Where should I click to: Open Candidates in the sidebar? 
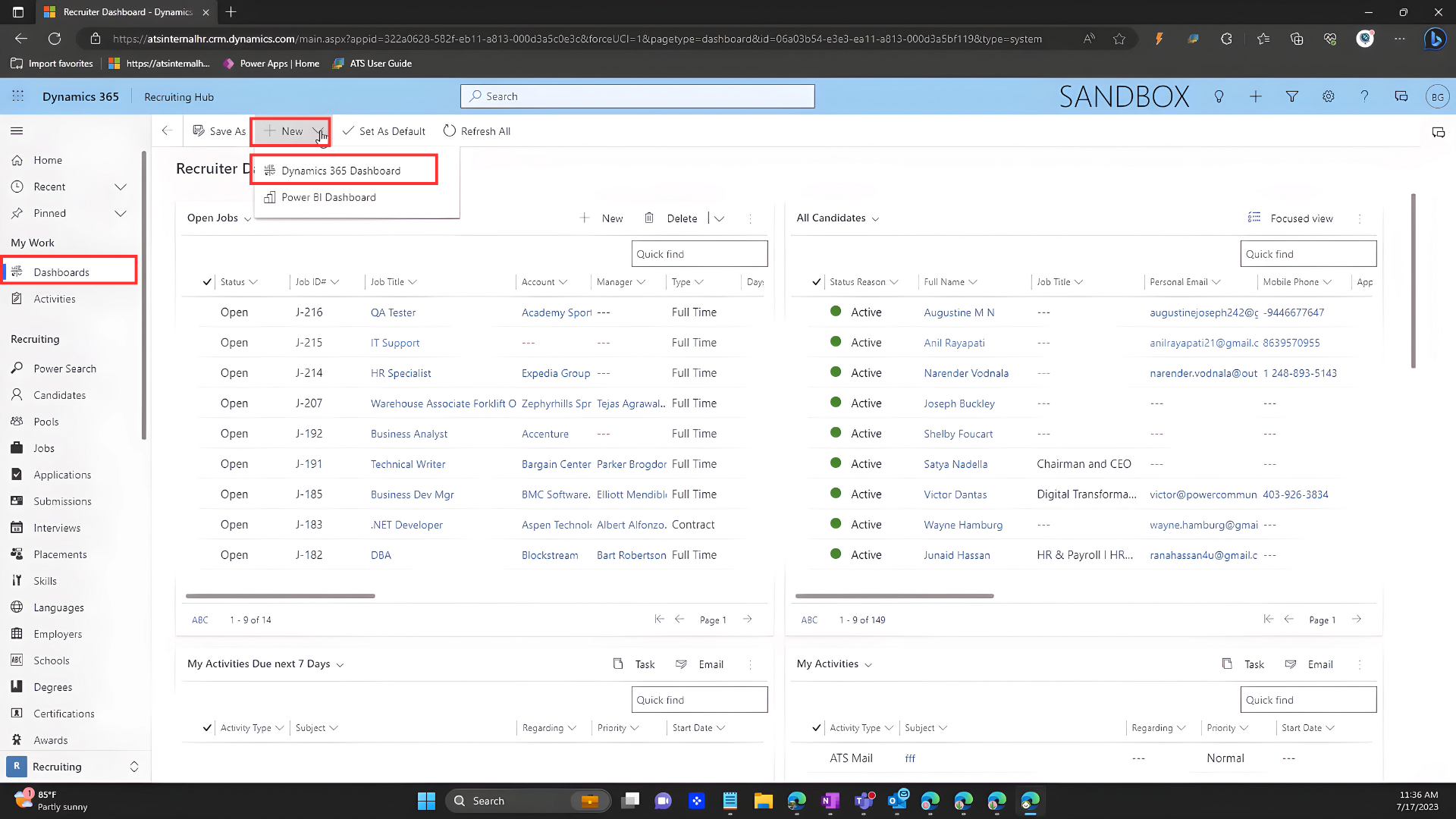[60, 395]
